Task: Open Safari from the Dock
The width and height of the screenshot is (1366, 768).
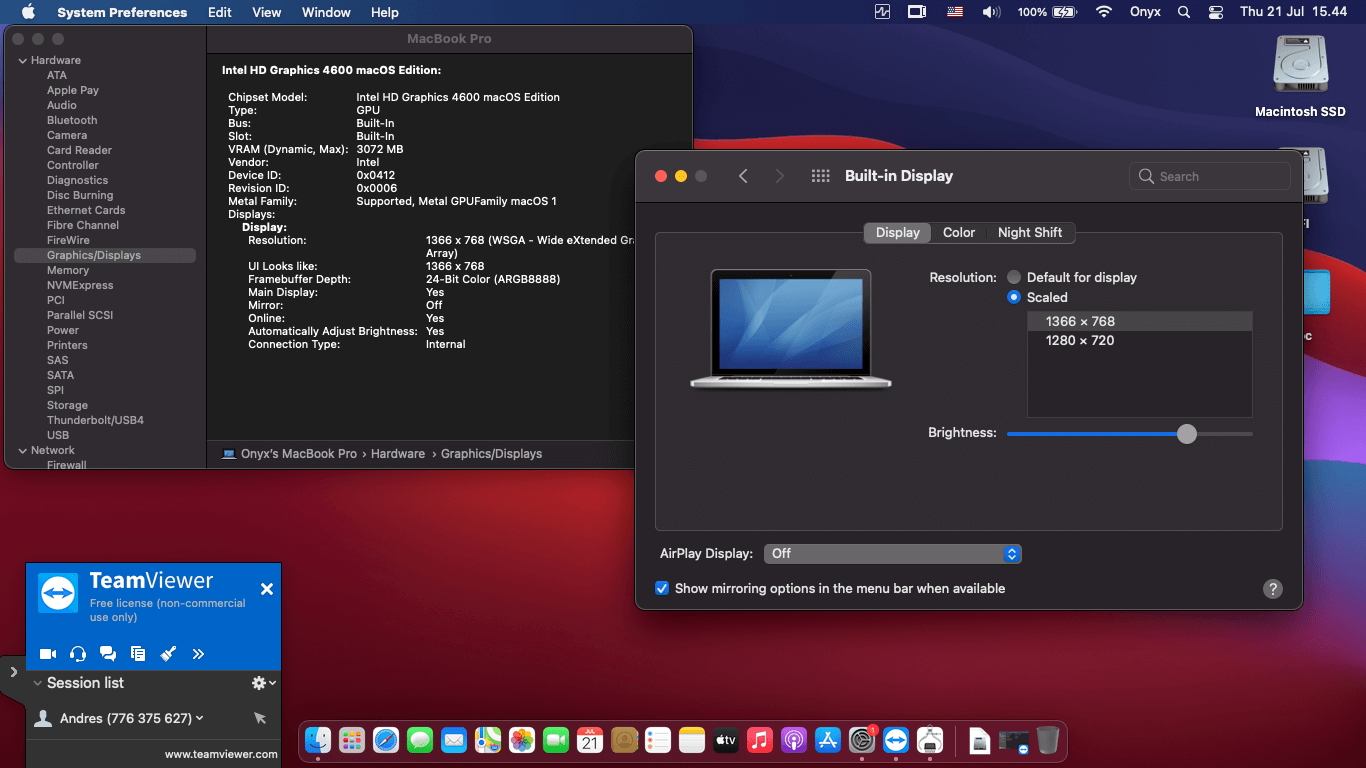Action: click(x=386, y=740)
